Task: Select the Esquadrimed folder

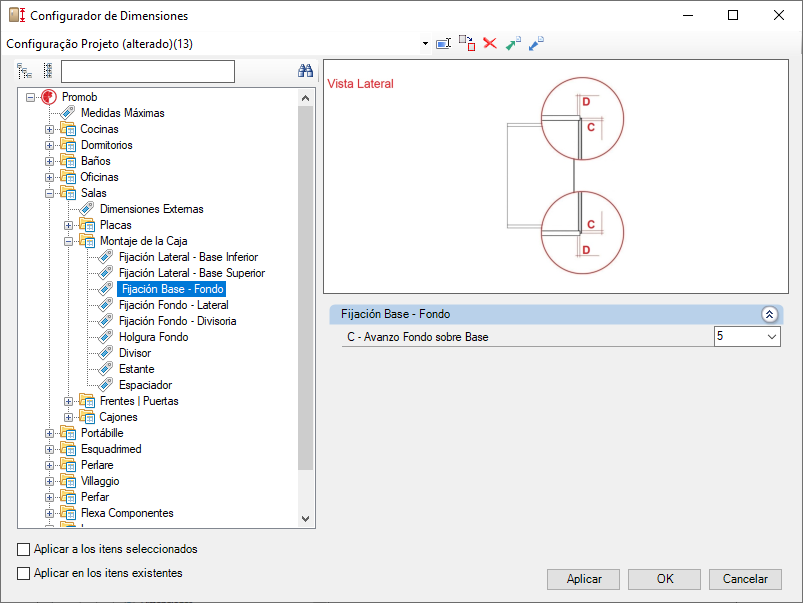Action: point(111,449)
